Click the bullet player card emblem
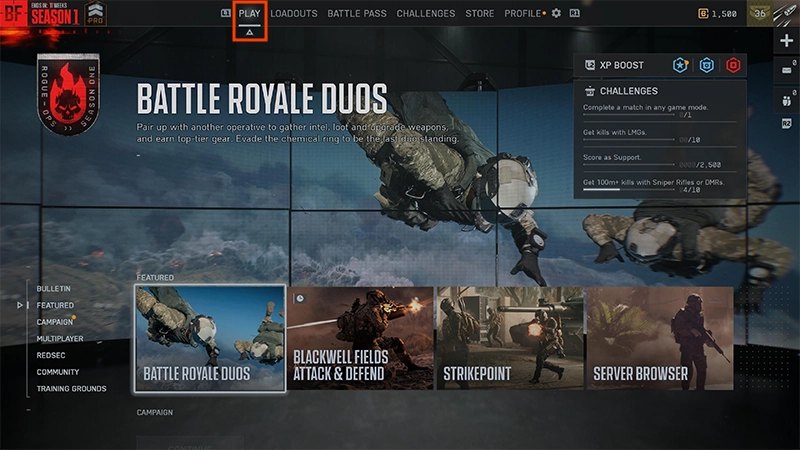800x450 pixels. 786,13
